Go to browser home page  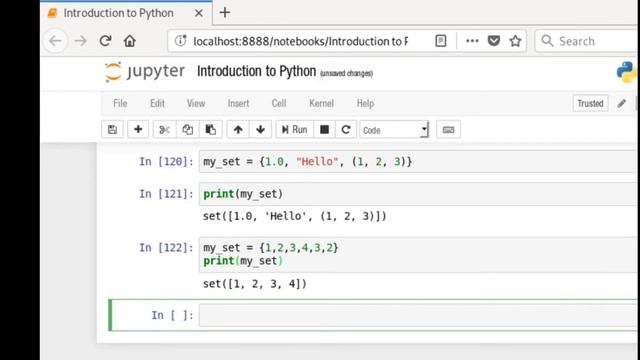pos(130,41)
